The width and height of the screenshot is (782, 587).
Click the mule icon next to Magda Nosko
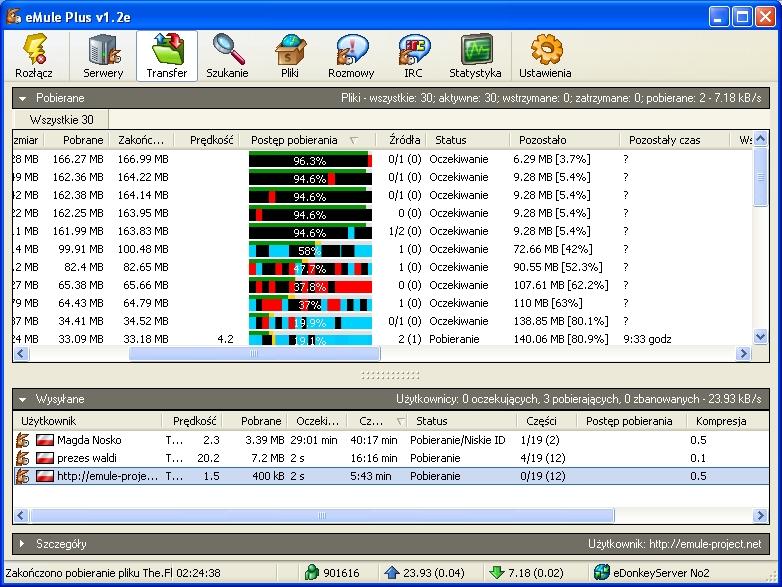pos(22,440)
